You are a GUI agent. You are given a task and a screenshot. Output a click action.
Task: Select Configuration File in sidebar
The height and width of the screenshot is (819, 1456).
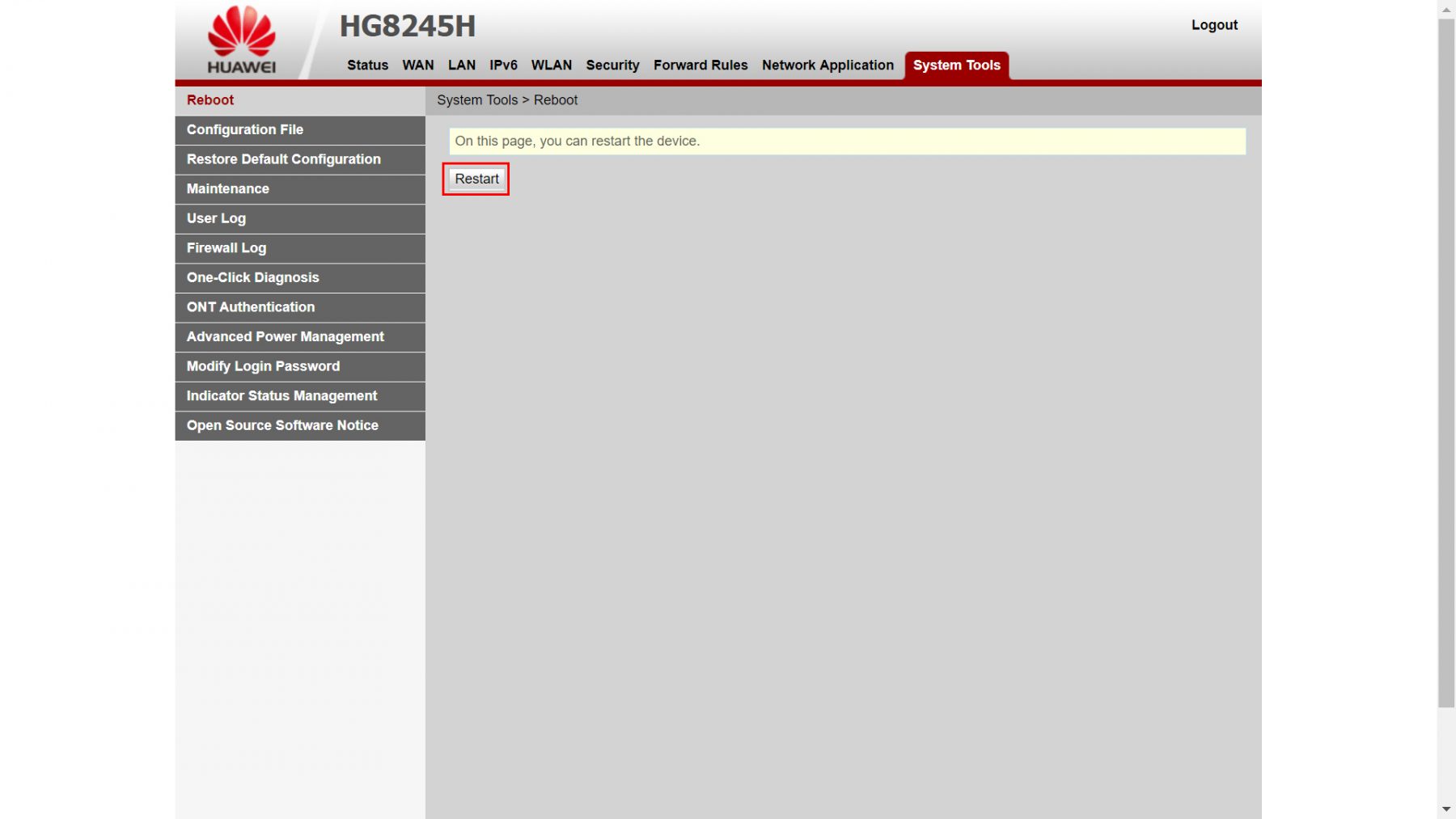245,130
